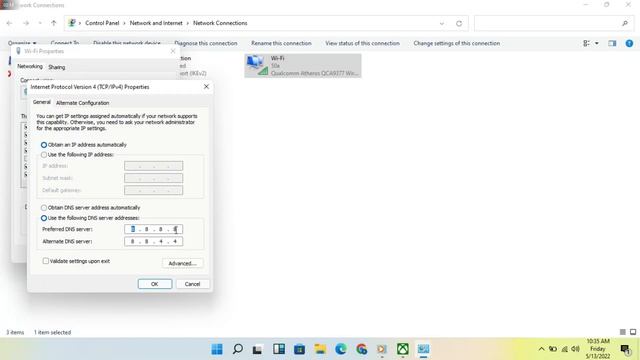Click Change settings of this connection
The image size is (640, 360).
click(457, 43)
